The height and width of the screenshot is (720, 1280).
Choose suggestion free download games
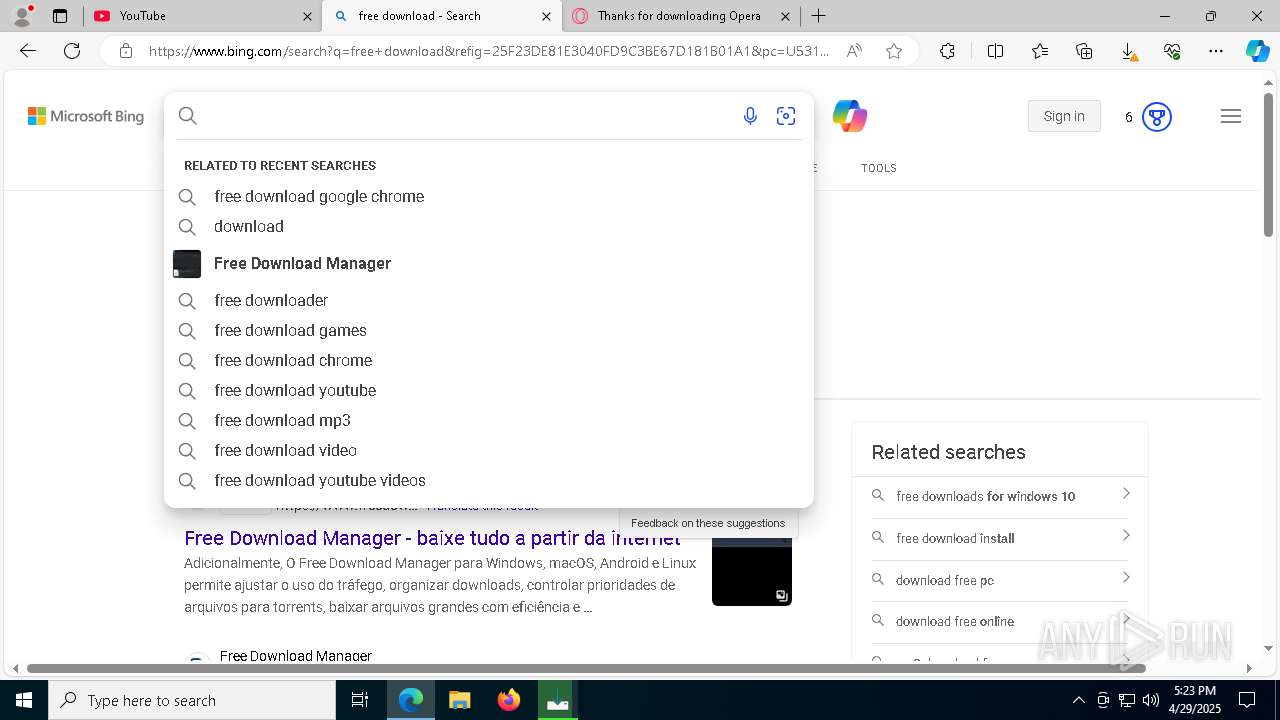click(489, 330)
